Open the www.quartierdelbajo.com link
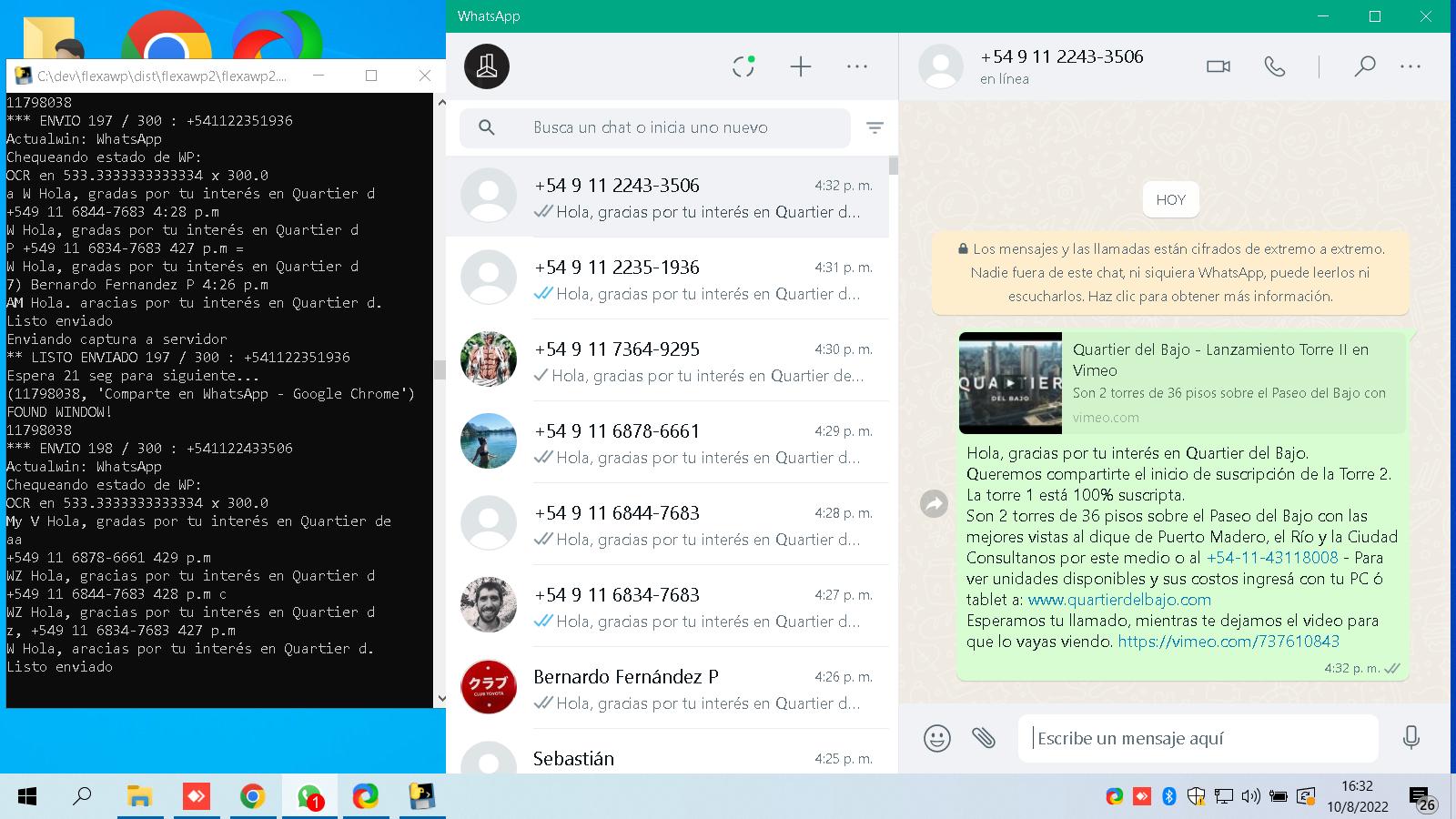Viewport: 1456px width, 819px height. tap(1119, 600)
